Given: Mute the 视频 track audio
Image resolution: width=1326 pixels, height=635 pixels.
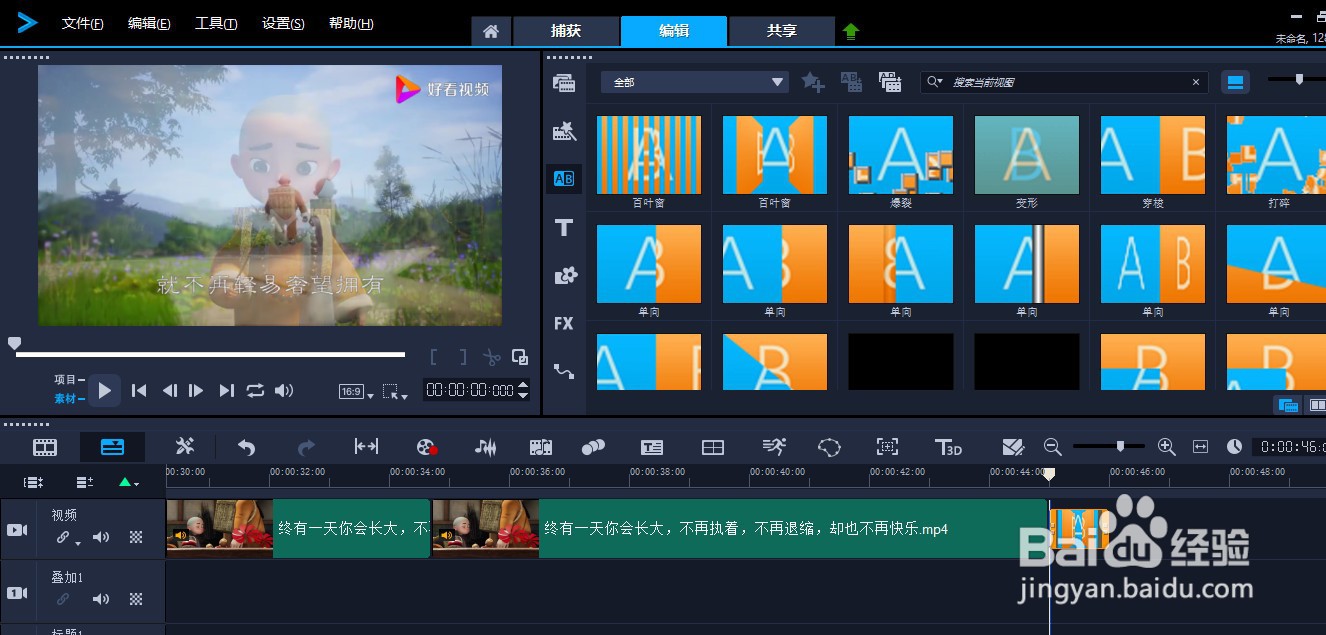Looking at the screenshot, I should coord(101,537).
